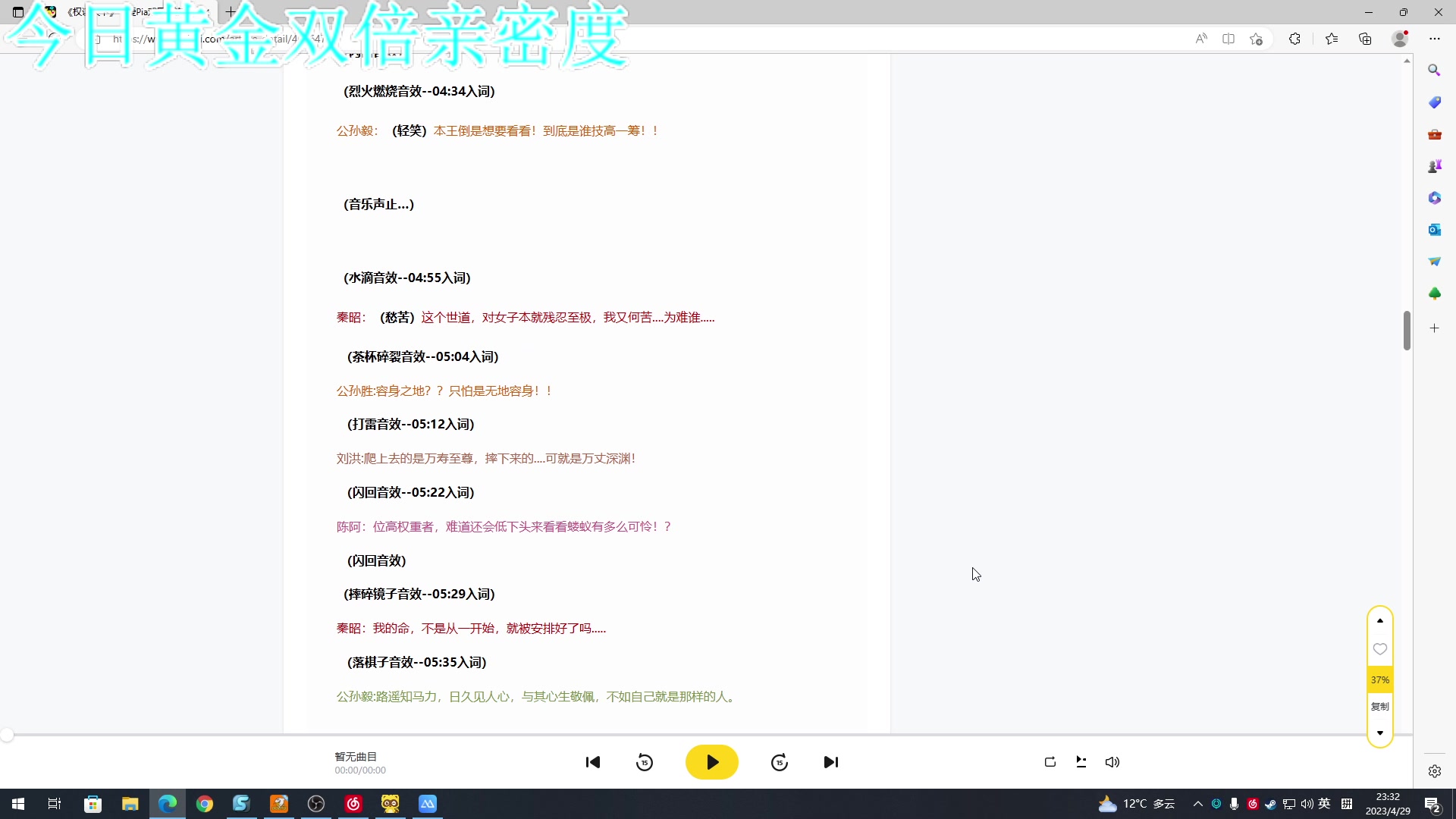The width and height of the screenshot is (1456, 819).
Task: Open browser extensions puzzle icon
Action: (x=1294, y=39)
